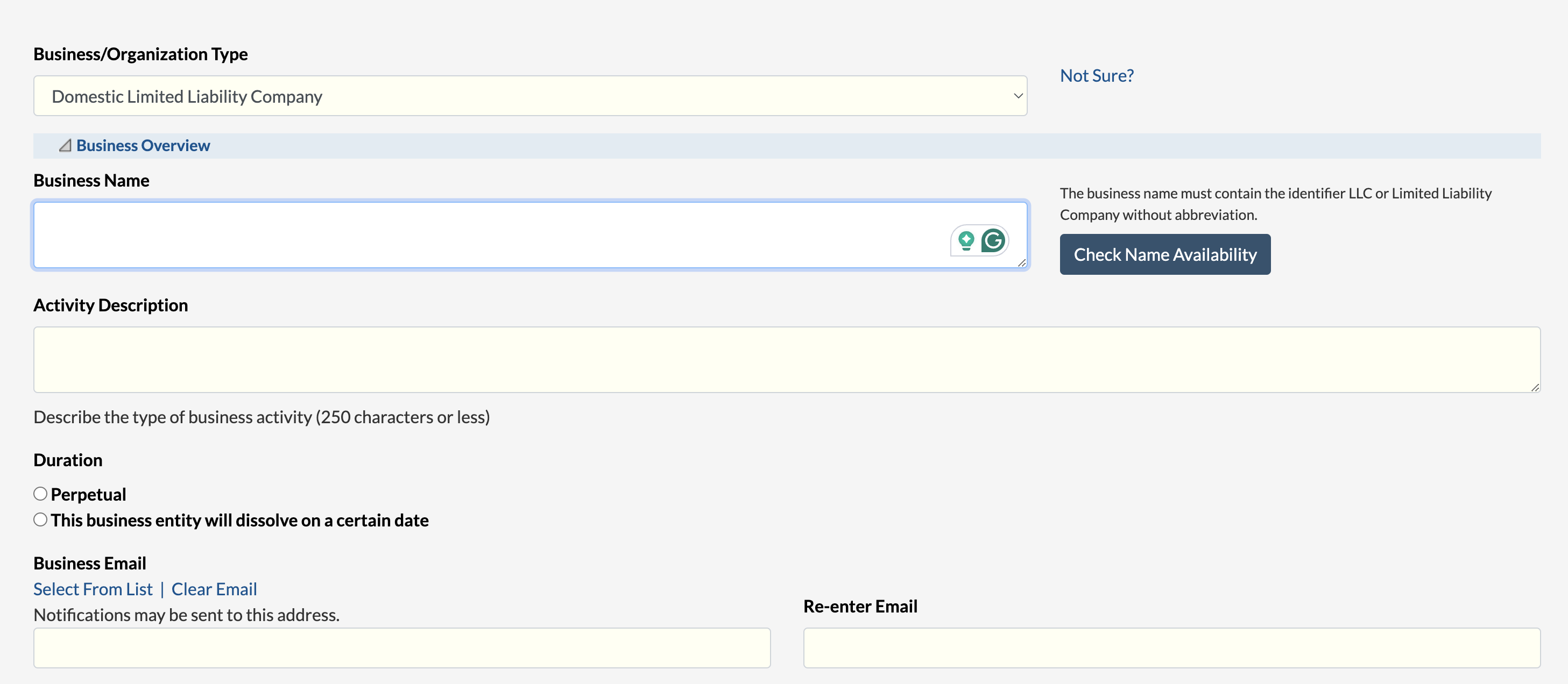Viewport: 1568px width, 684px height.
Task: Click into the Activity Description text area
Action: (787, 360)
